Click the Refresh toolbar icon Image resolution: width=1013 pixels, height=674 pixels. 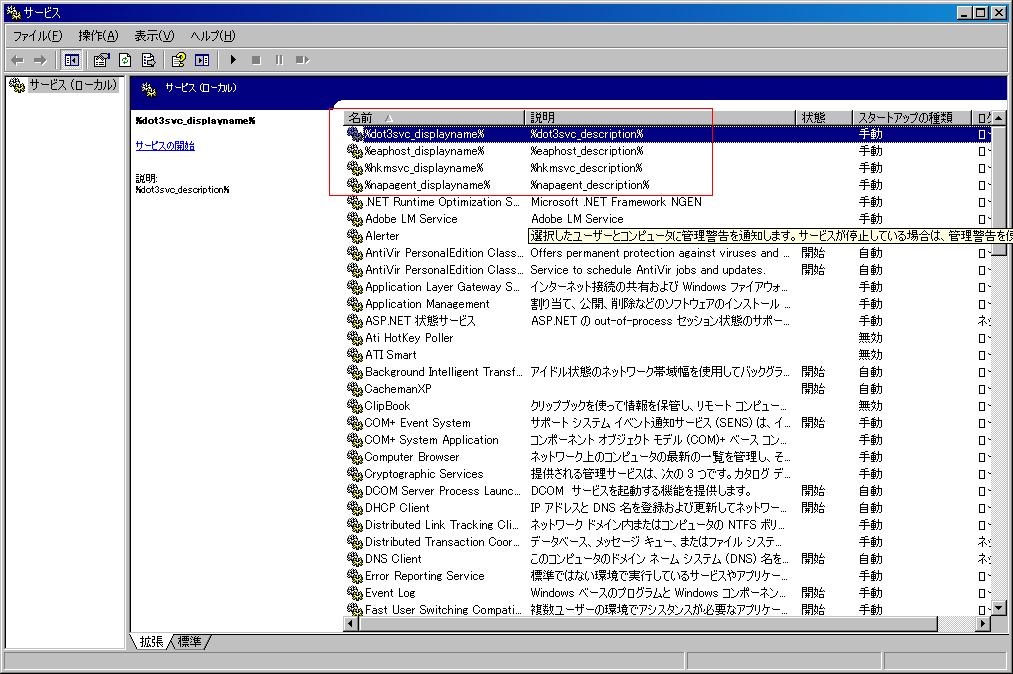tap(125, 60)
